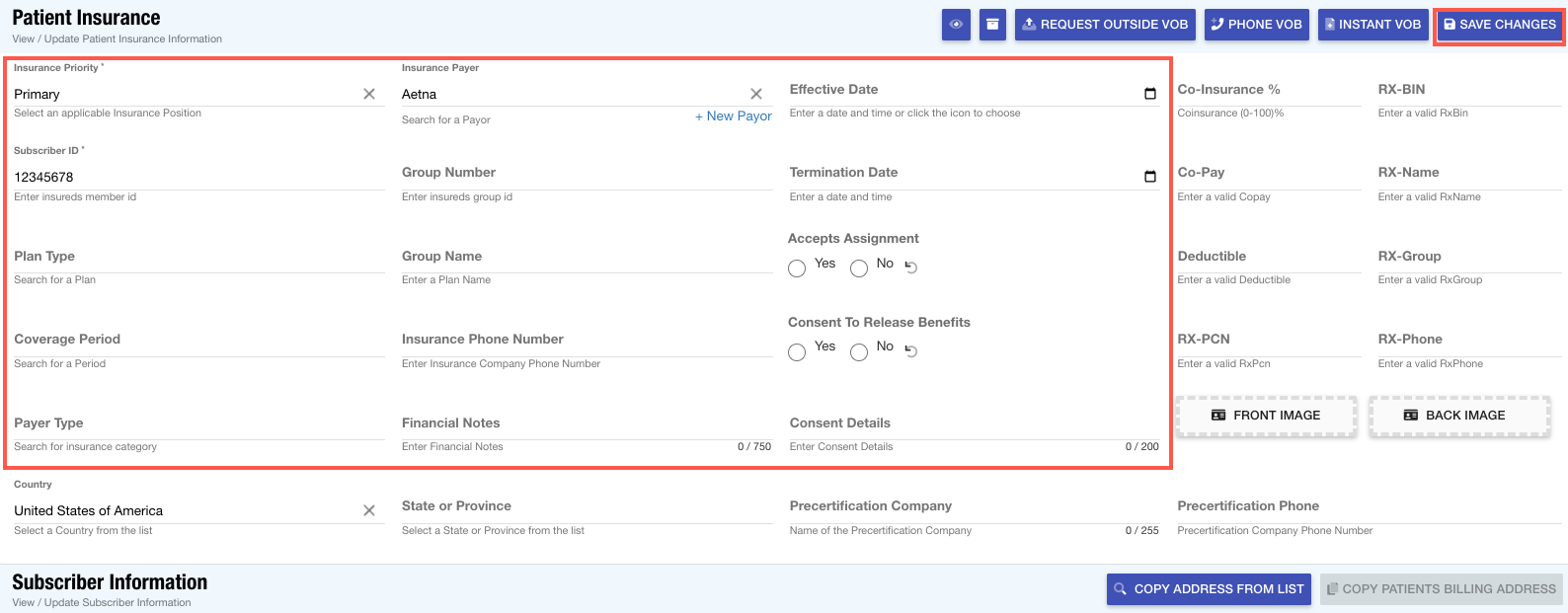Reset the Accepts Assignment radio selection
This screenshot has width=1568, height=613.
coord(911,268)
